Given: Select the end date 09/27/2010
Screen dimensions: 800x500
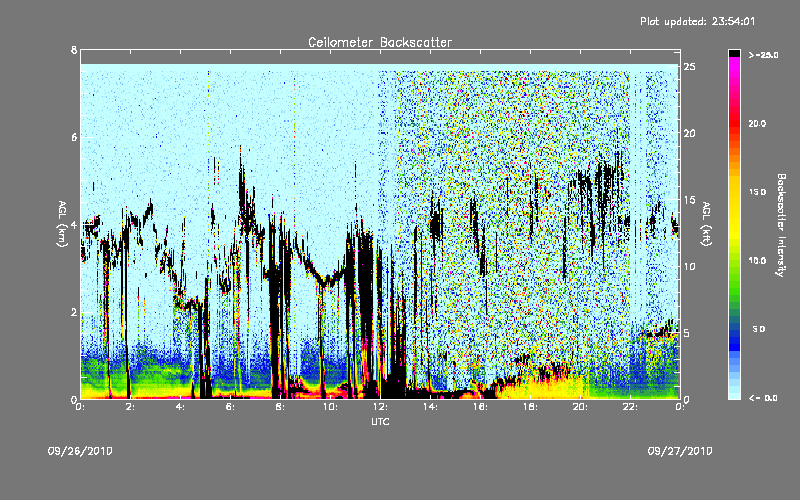Looking at the screenshot, I should click(x=680, y=451).
